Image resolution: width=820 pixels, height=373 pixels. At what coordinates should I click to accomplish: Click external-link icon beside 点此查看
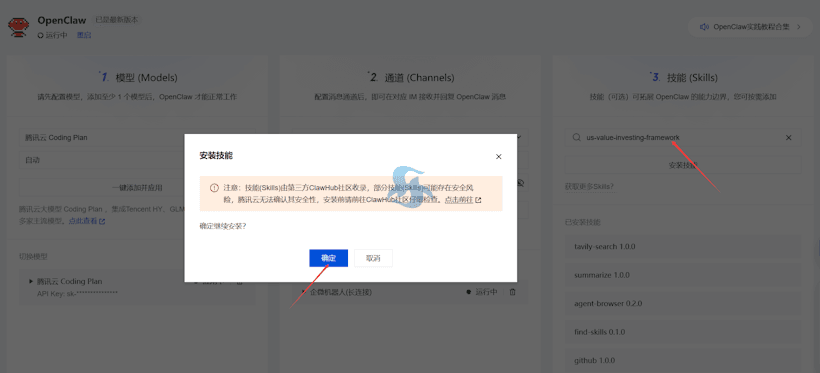[102, 221]
